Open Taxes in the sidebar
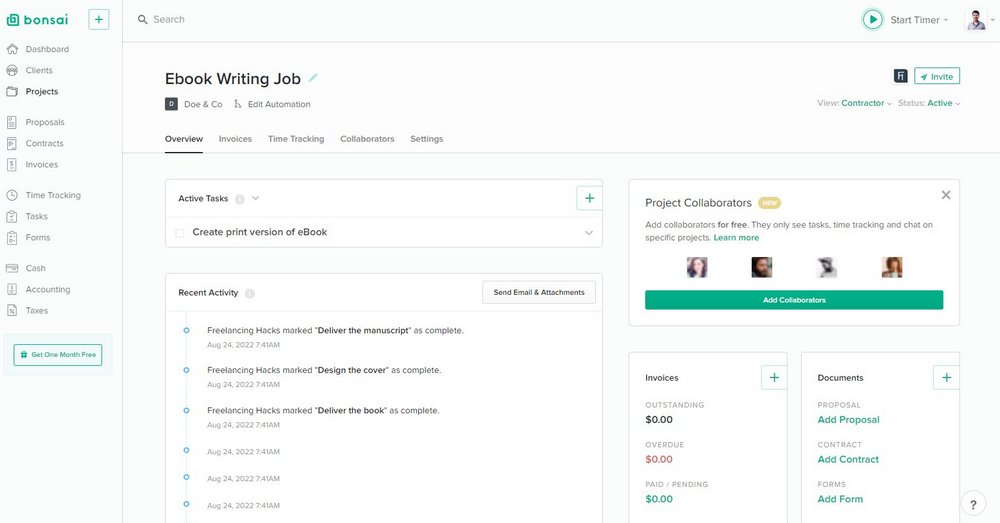Image resolution: width=1000 pixels, height=523 pixels. pos(36,311)
